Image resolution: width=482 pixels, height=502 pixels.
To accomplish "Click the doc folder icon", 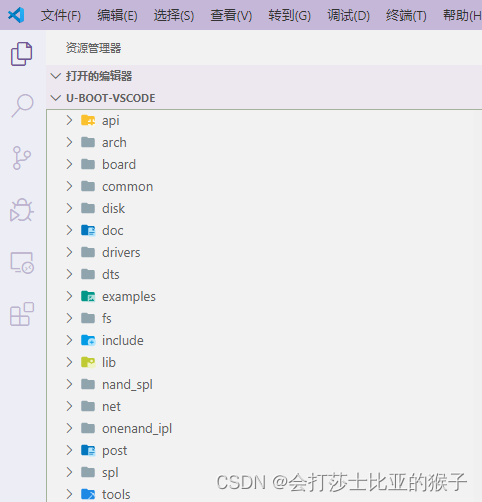I will click(88, 230).
